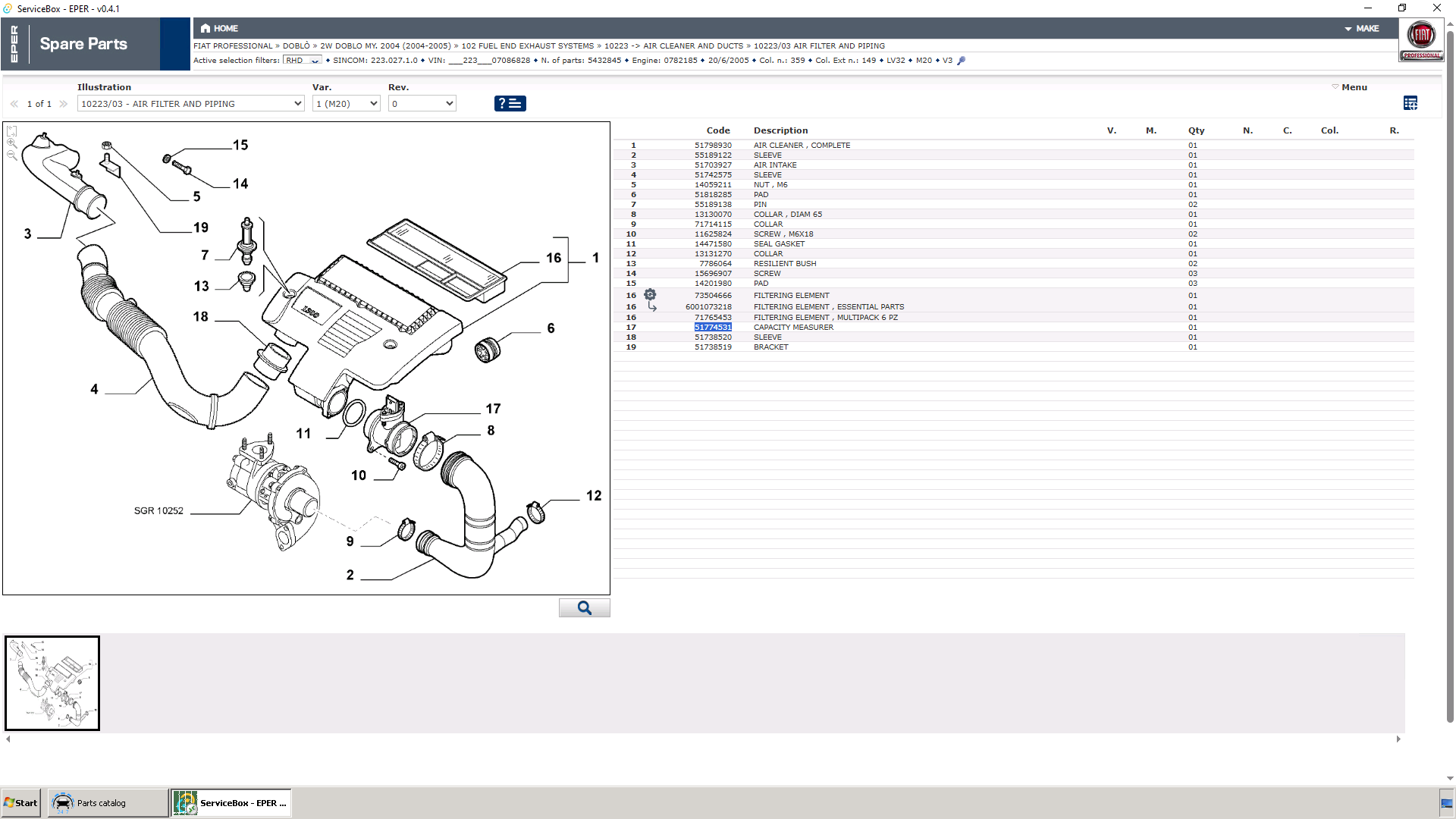The image size is (1456, 819).
Task: Click SGR 10252 label in illustration
Action: (158, 511)
